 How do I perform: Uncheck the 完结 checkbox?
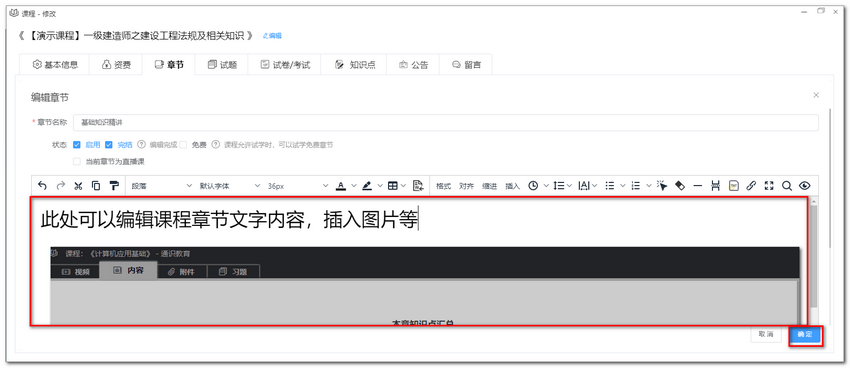(x=108, y=145)
